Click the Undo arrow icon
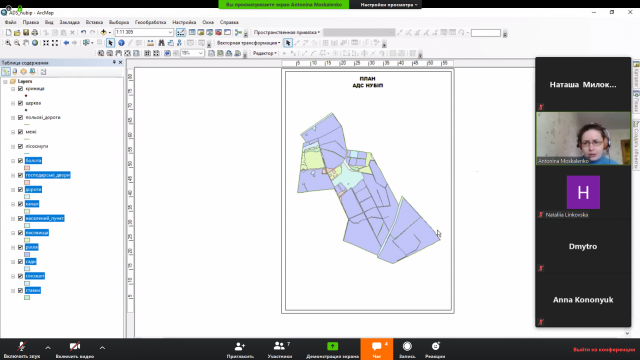Viewport: 640px width, 360px height. [x=83, y=32]
